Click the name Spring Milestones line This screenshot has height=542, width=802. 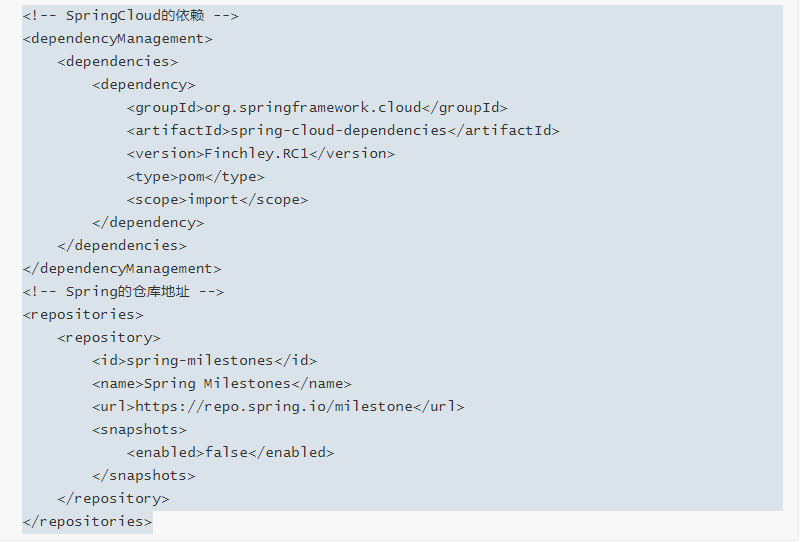(x=222, y=384)
